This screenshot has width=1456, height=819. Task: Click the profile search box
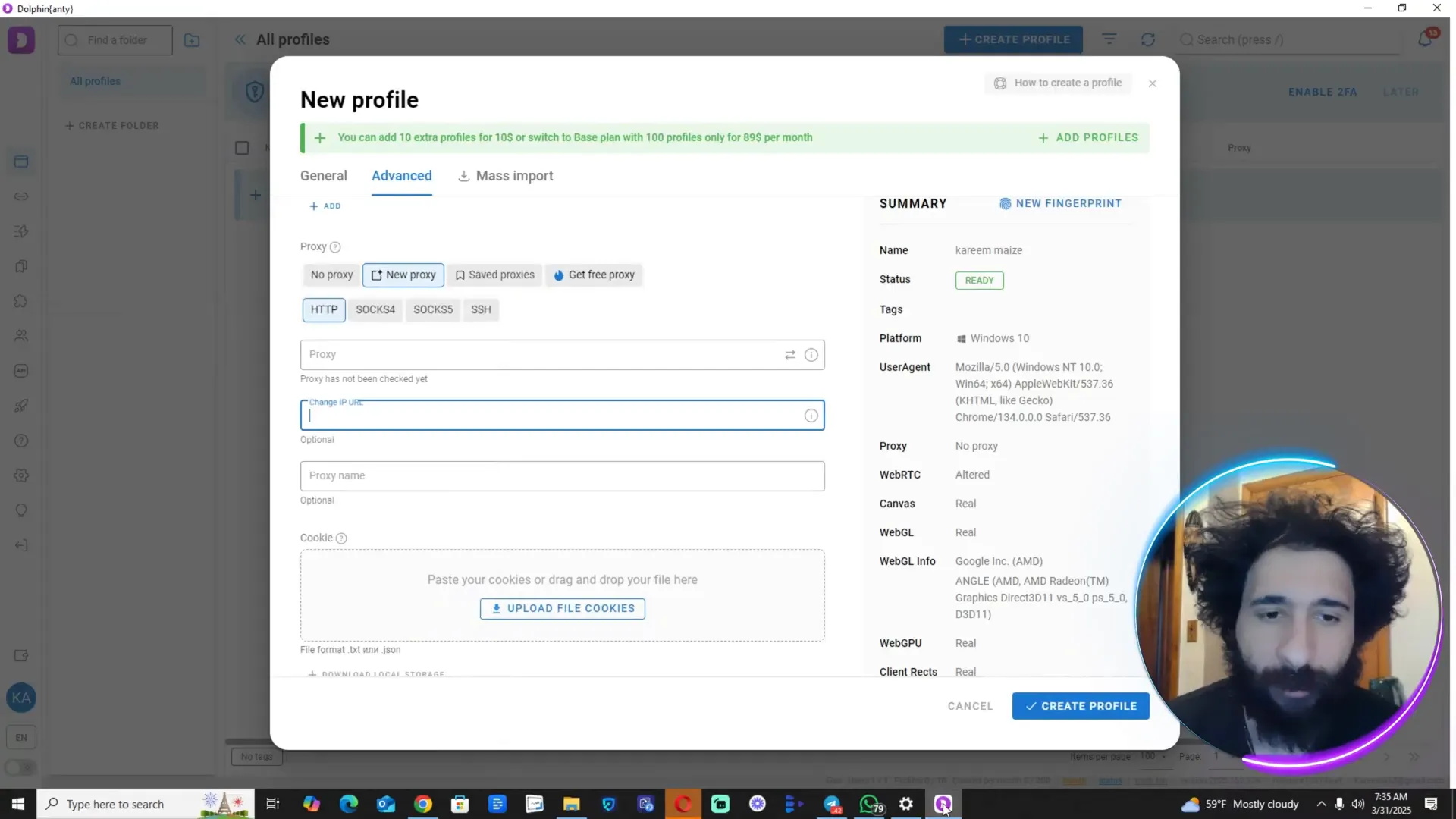(x=1289, y=39)
